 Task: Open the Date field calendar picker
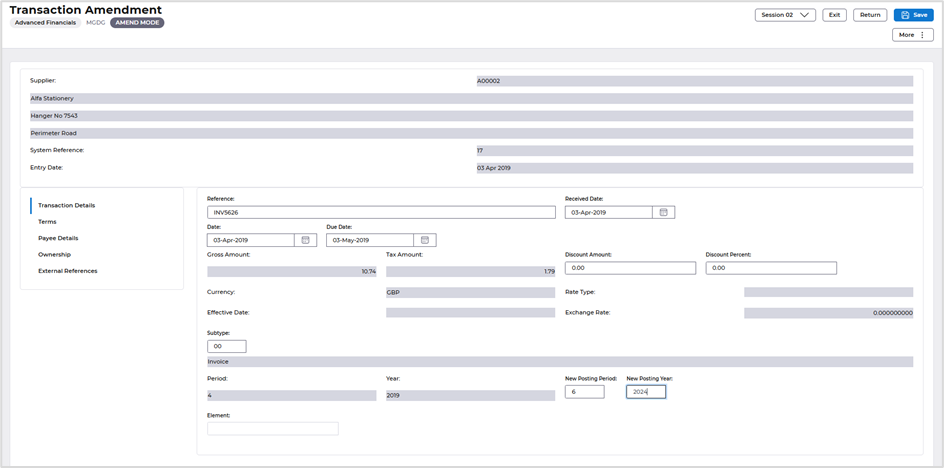(x=305, y=240)
